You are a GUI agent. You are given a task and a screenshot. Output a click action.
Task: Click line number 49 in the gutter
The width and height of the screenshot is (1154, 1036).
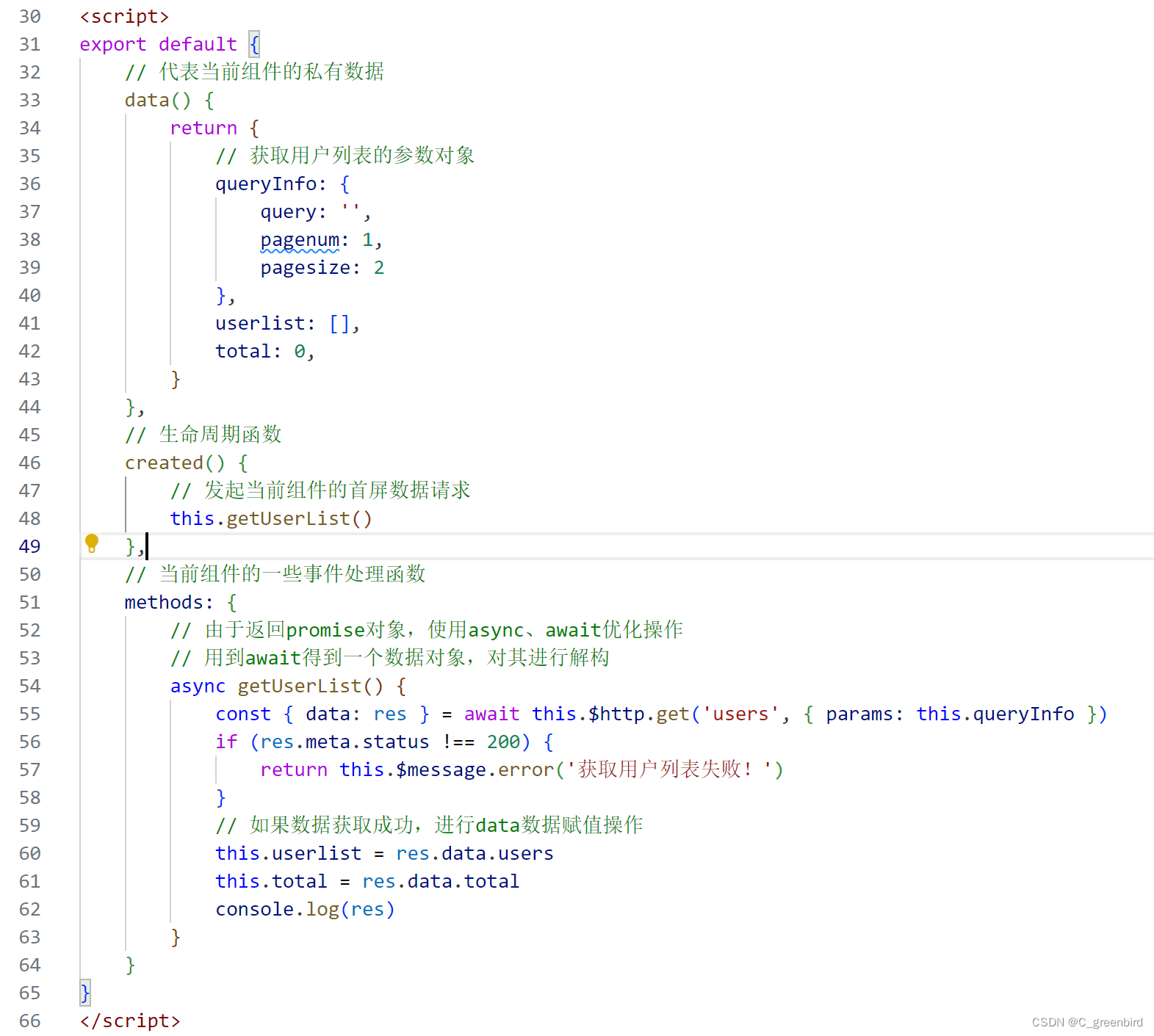point(30,546)
